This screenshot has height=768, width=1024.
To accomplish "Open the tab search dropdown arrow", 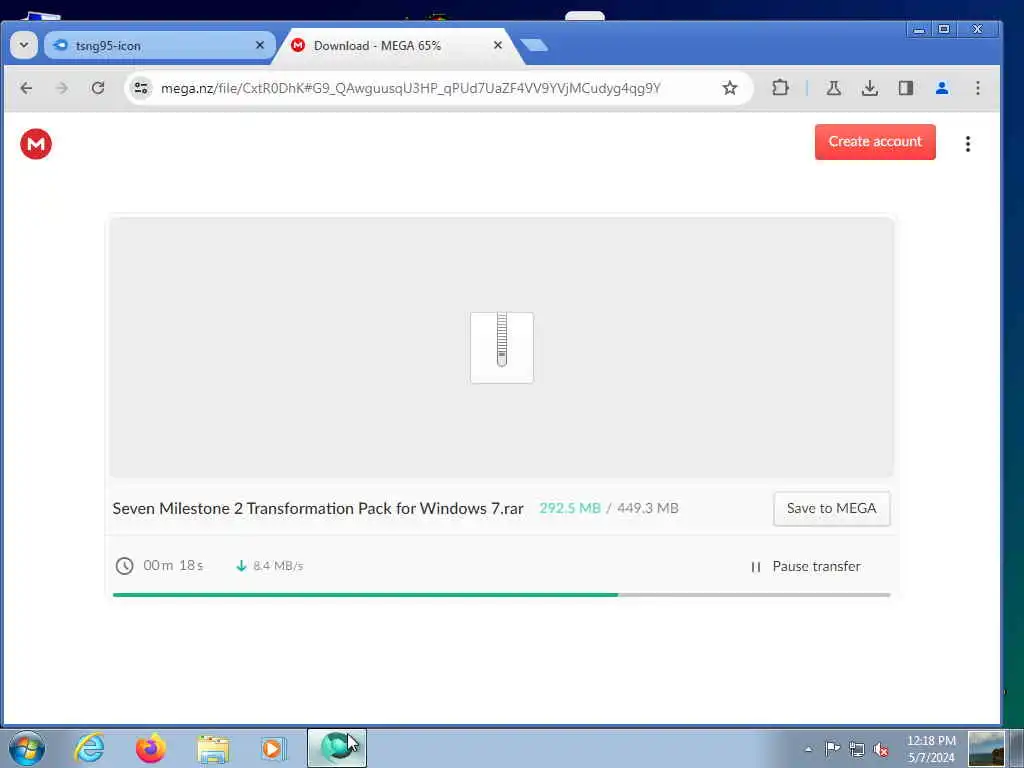I will (24, 46).
